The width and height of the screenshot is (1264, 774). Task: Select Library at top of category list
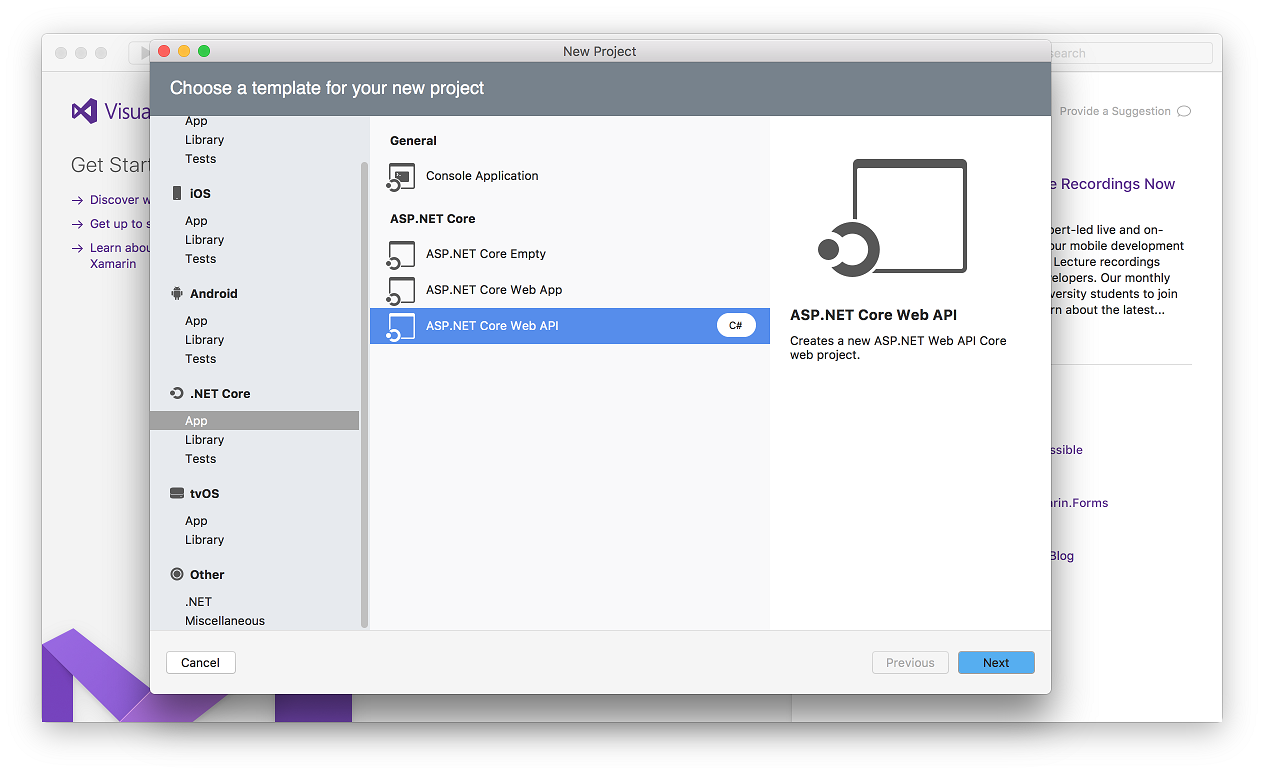coord(204,140)
